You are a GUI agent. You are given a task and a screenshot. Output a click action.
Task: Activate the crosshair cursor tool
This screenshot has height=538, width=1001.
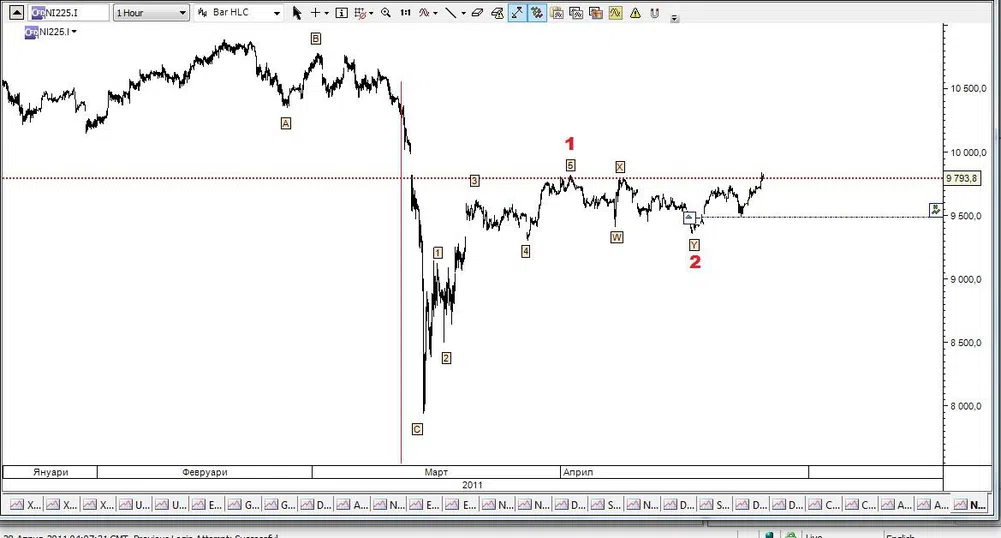tap(317, 13)
